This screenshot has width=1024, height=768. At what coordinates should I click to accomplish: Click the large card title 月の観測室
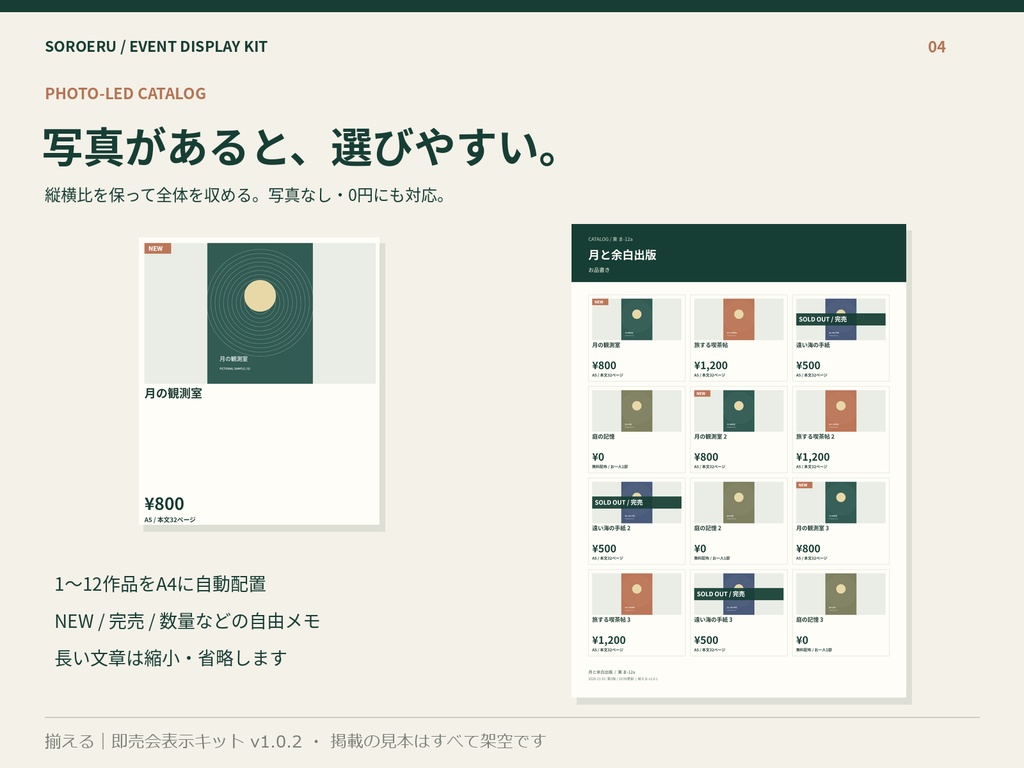point(173,394)
